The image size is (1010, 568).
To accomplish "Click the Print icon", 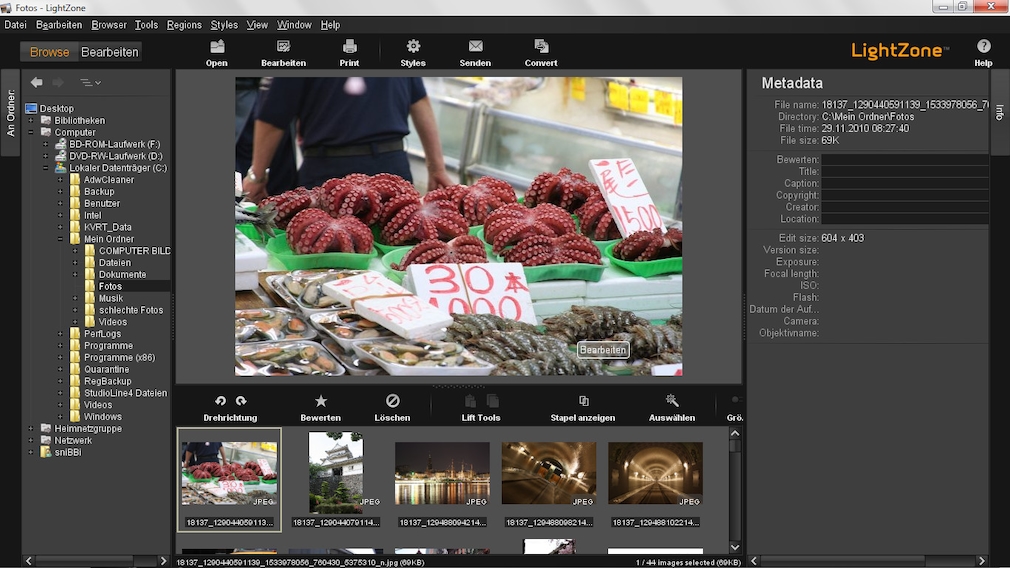I will [349, 46].
